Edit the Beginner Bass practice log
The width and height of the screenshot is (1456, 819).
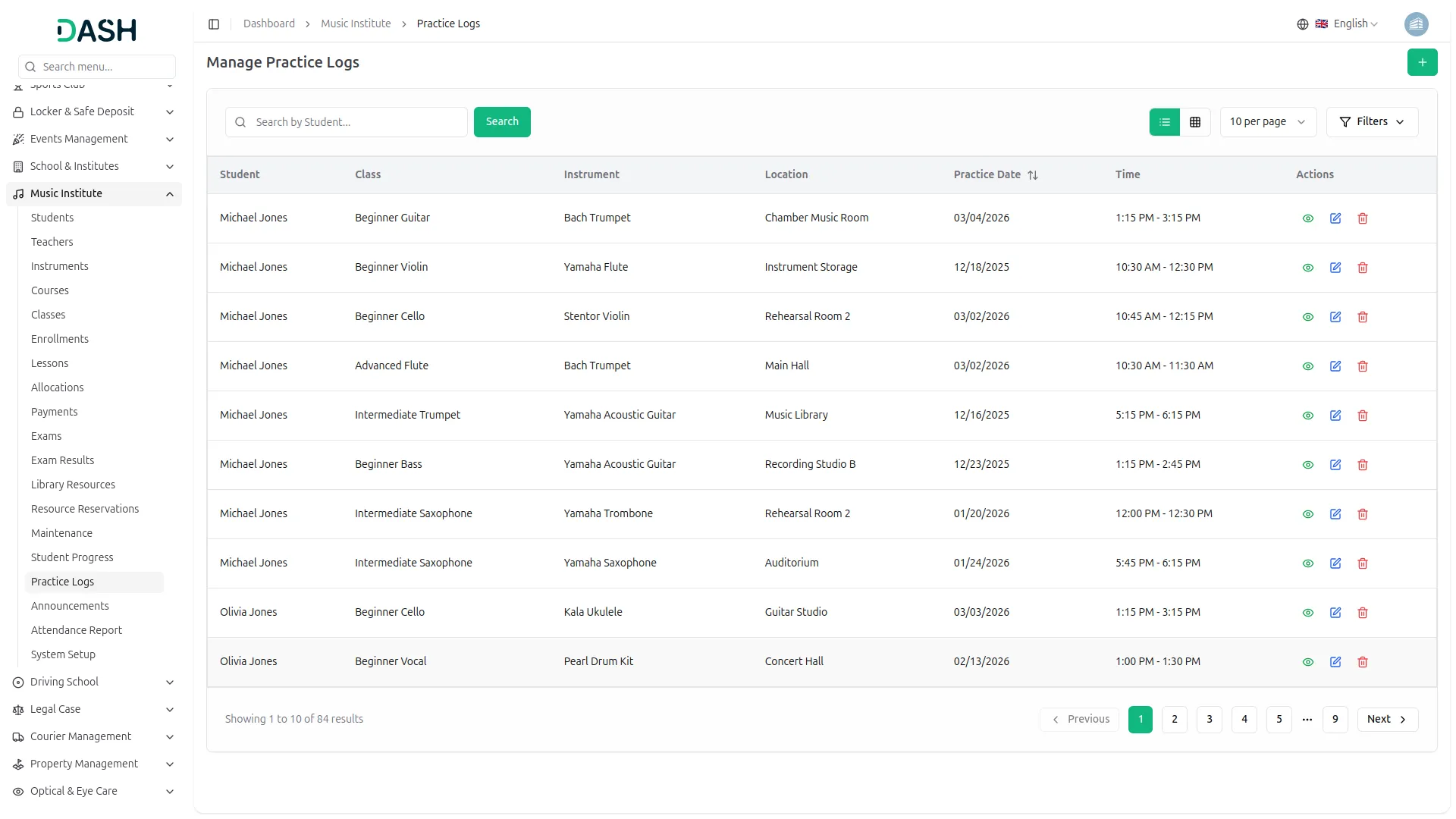click(x=1335, y=465)
